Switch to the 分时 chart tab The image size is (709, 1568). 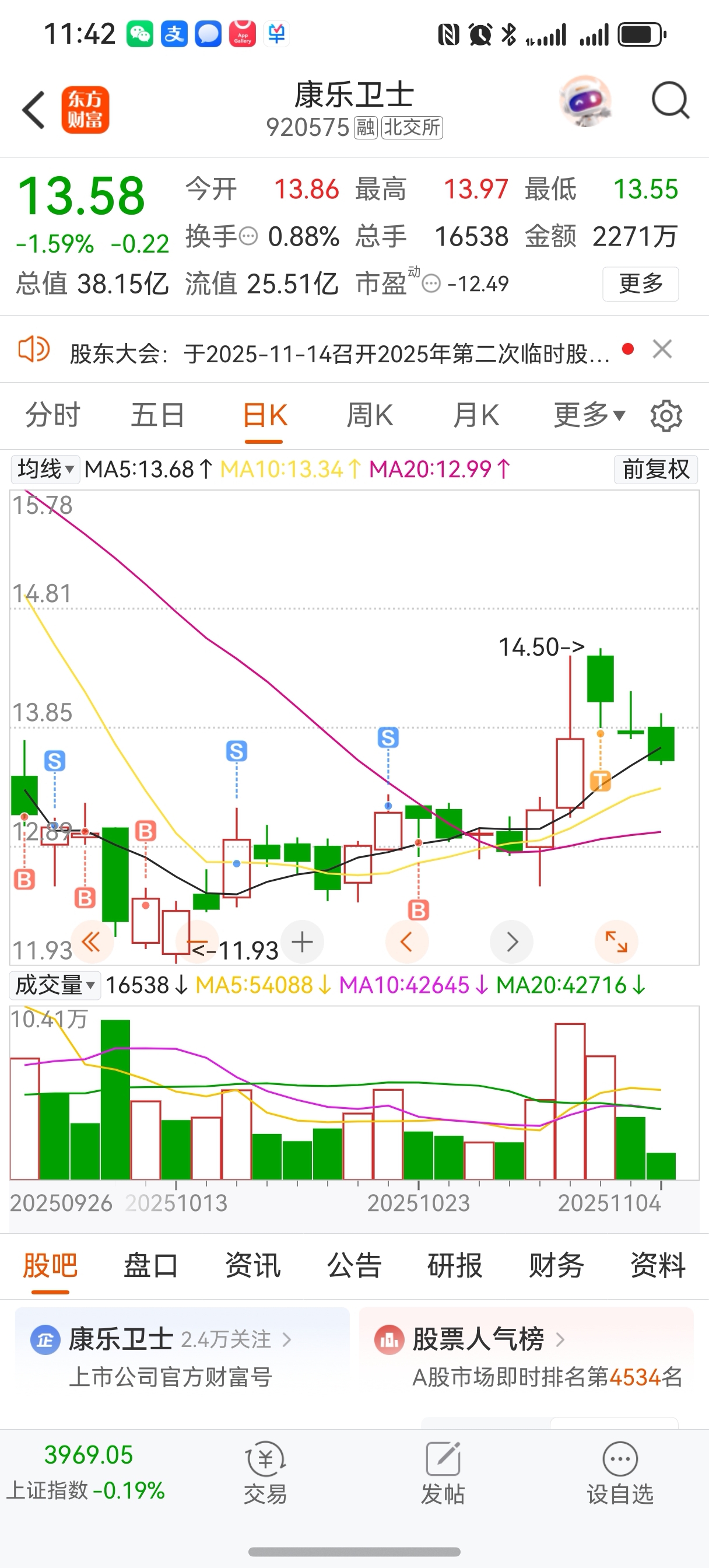pyautogui.click(x=52, y=416)
